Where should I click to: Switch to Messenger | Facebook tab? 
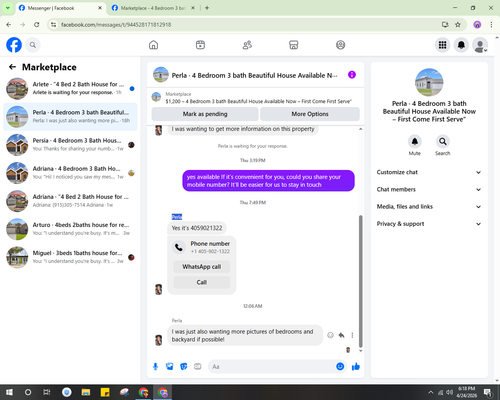(61, 8)
